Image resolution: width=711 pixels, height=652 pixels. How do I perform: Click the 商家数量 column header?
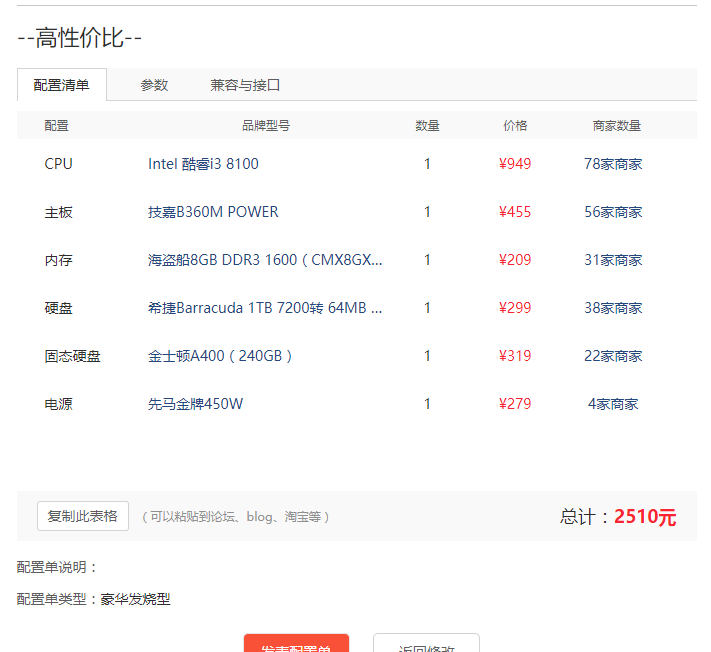click(617, 126)
